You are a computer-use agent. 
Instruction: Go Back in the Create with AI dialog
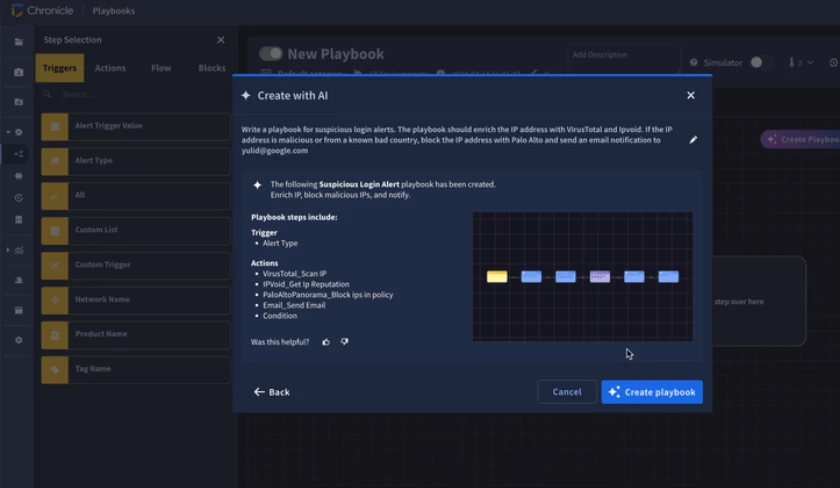(x=272, y=392)
